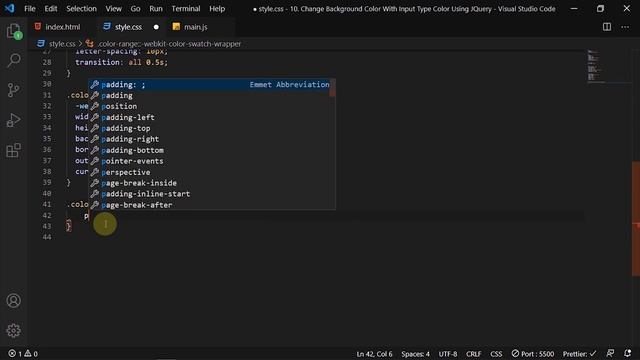
Task: Split the editor to the right
Action: (607, 27)
